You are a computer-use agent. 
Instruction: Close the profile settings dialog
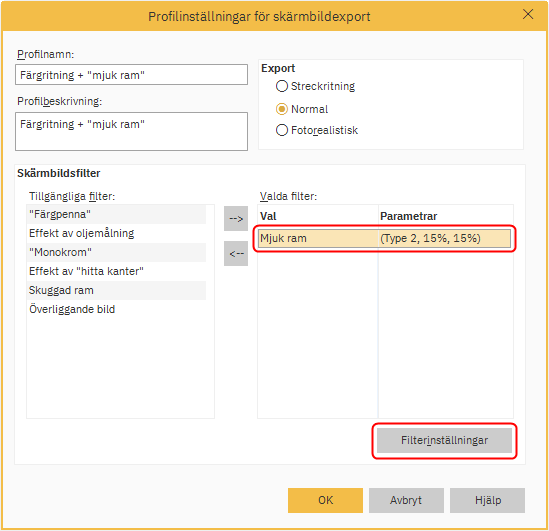click(528, 14)
